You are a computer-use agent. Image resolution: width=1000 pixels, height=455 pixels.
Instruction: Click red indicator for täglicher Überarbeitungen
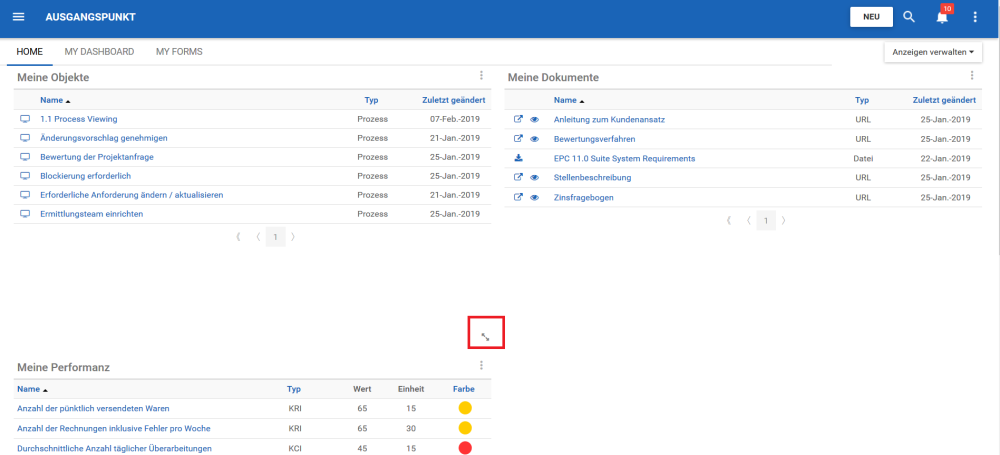465,448
